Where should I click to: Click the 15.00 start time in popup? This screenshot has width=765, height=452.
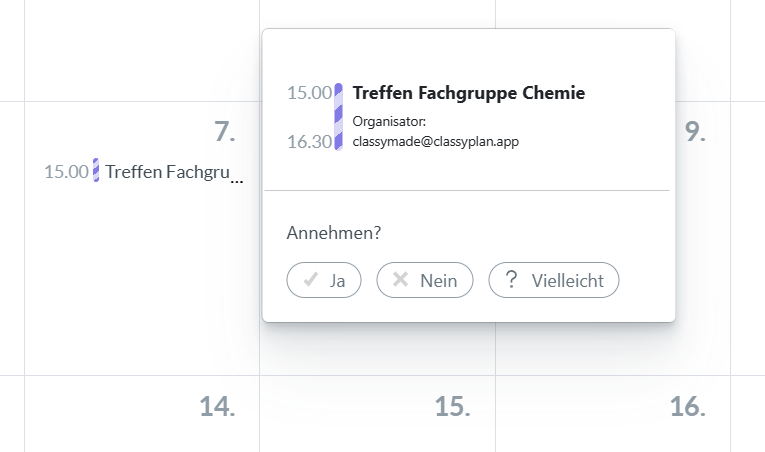coord(309,93)
